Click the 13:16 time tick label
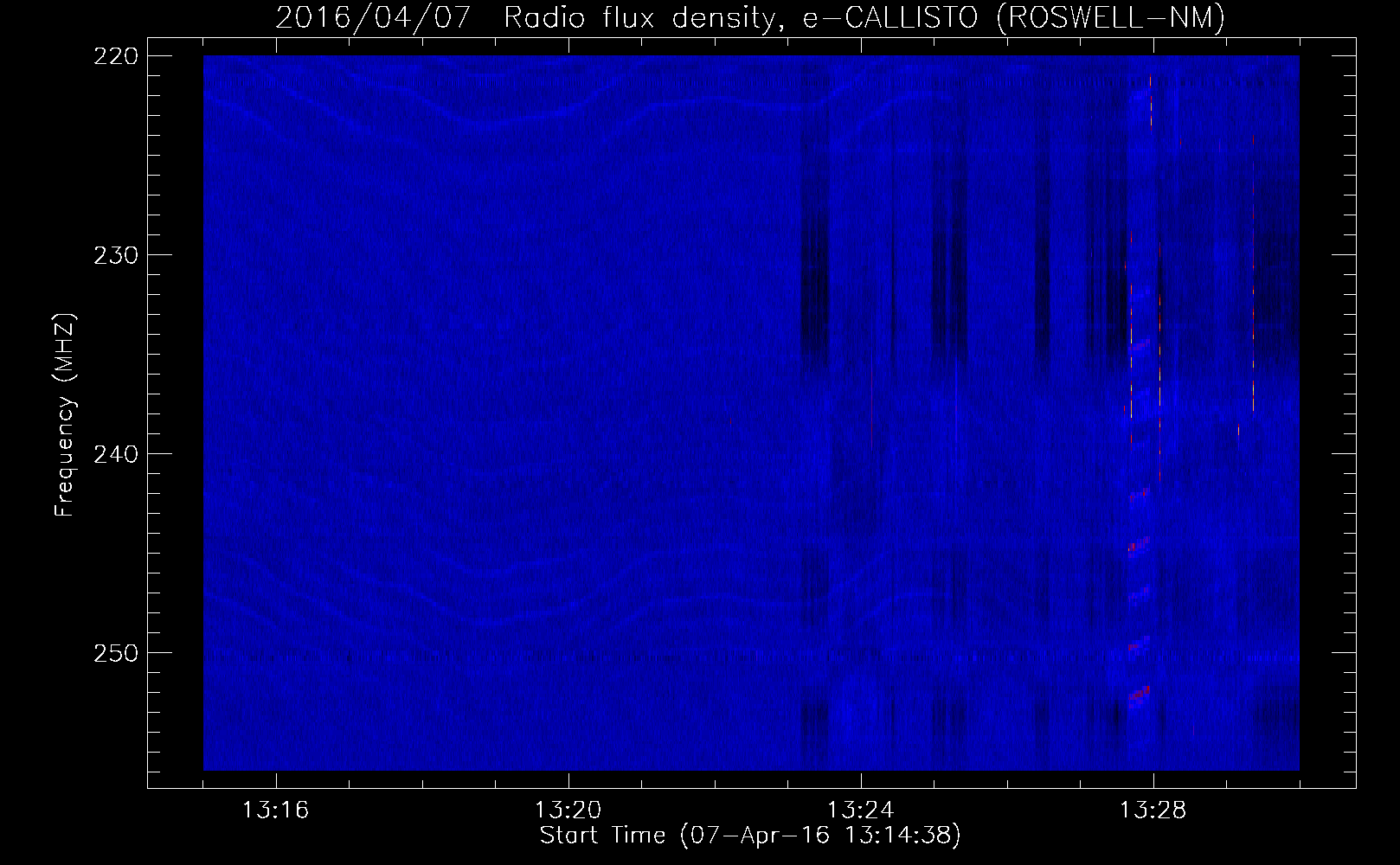This screenshot has width=1400, height=865. pos(275,811)
